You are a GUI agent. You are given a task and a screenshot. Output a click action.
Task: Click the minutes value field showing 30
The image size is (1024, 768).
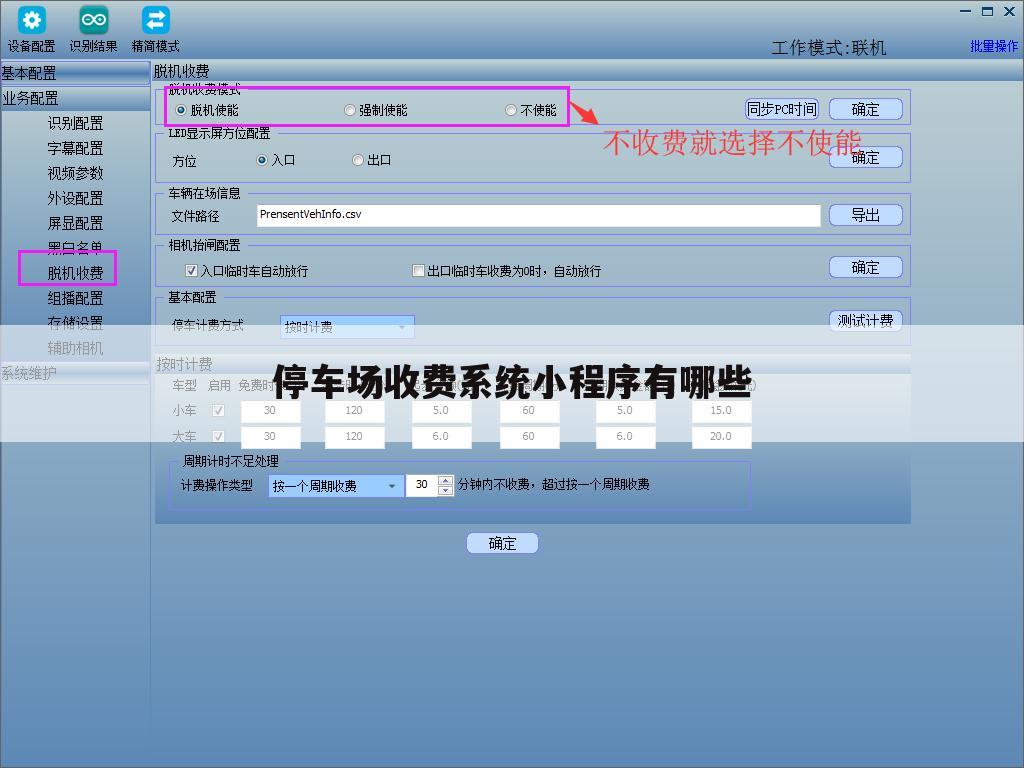point(422,485)
